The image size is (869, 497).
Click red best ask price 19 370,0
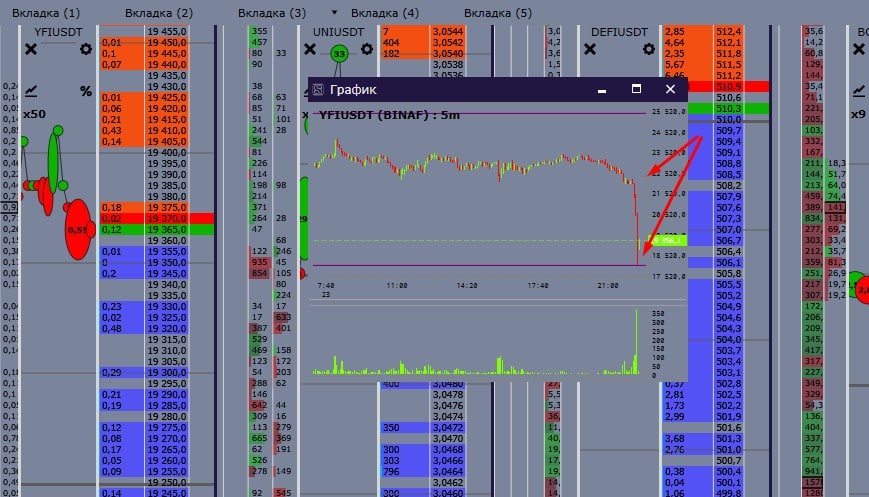click(x=167, y=218)
